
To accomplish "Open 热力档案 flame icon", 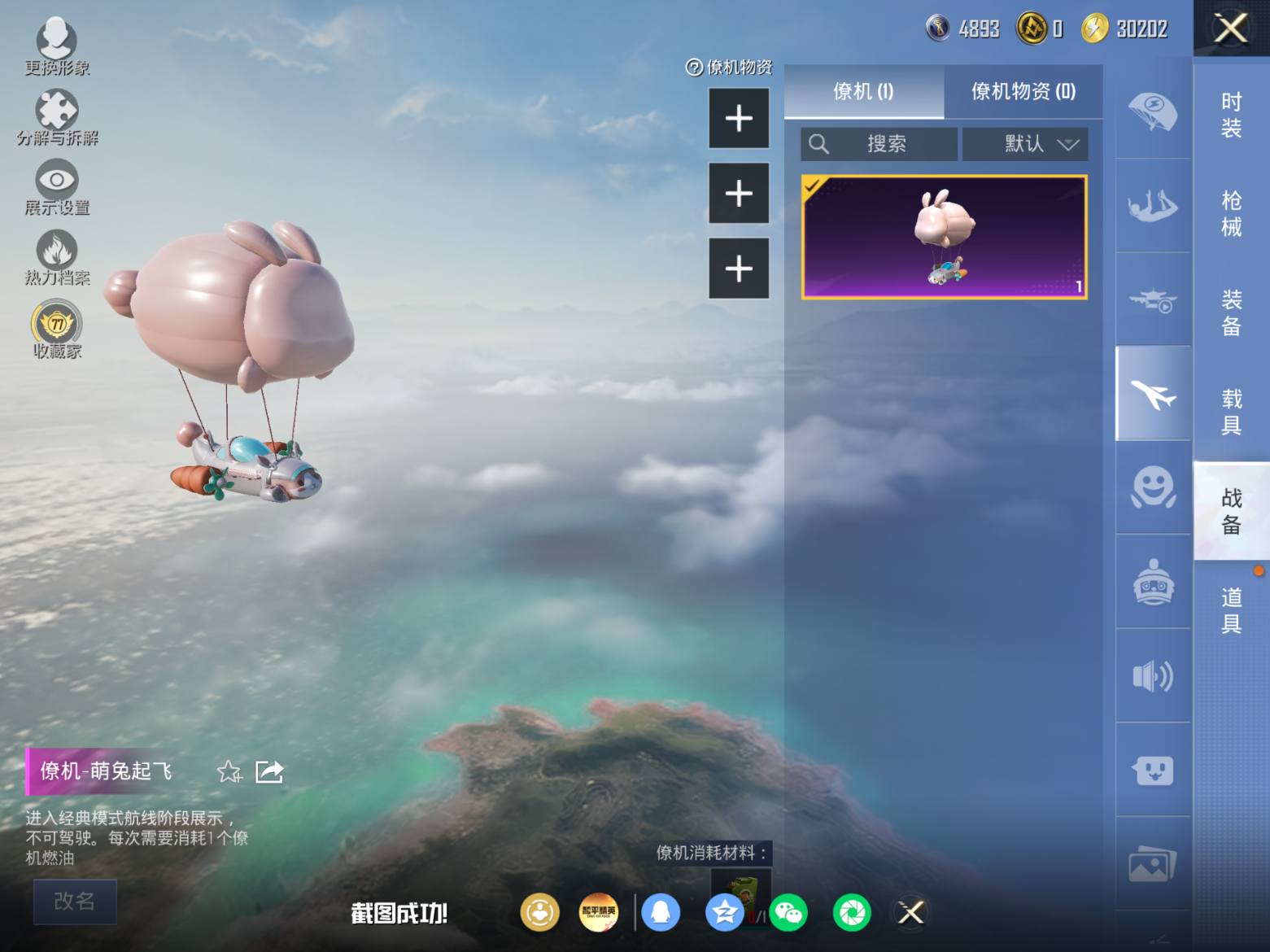I will click(x=56, y=249).
